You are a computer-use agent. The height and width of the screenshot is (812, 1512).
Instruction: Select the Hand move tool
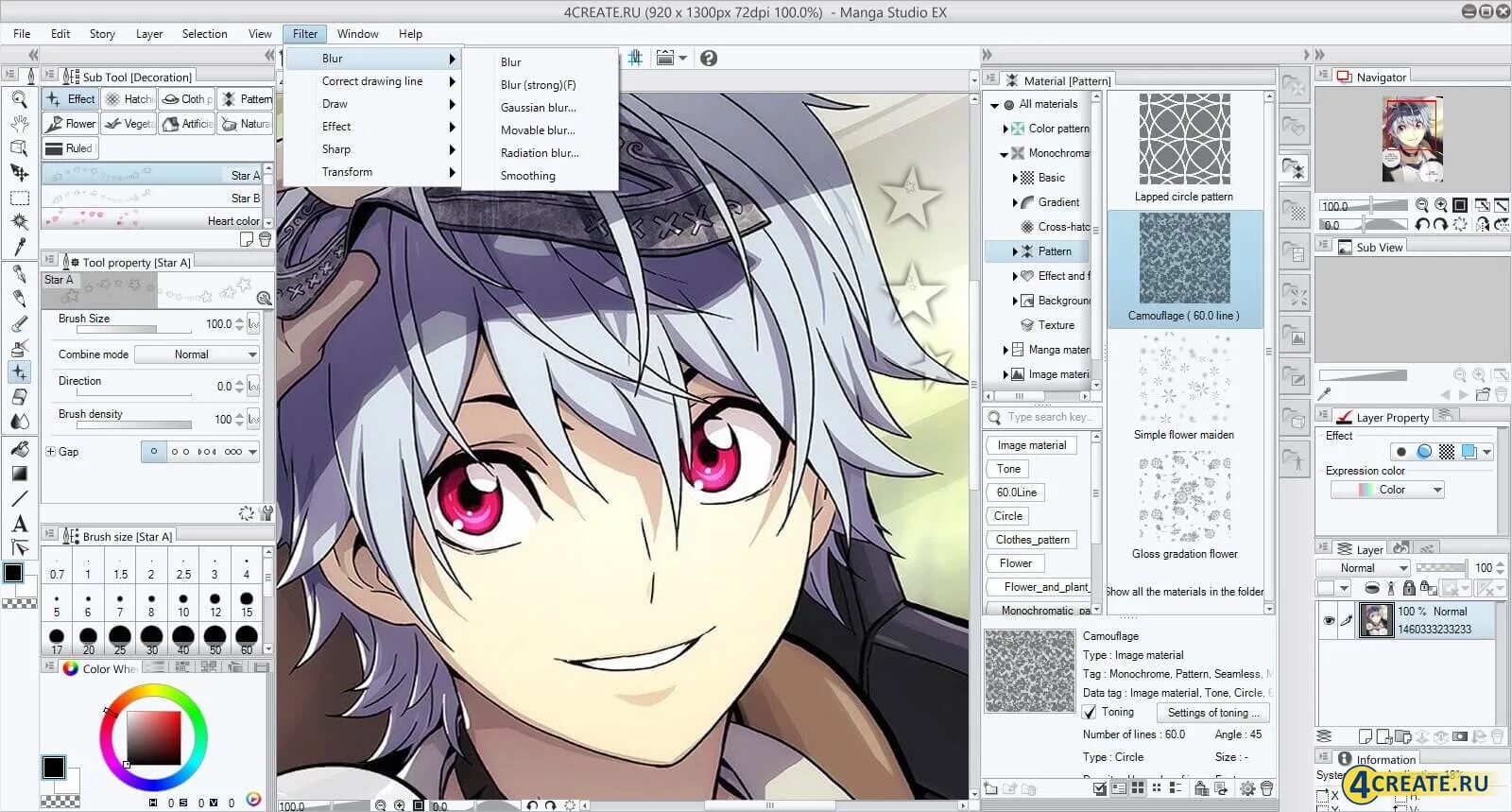click(x=19, y=123)
